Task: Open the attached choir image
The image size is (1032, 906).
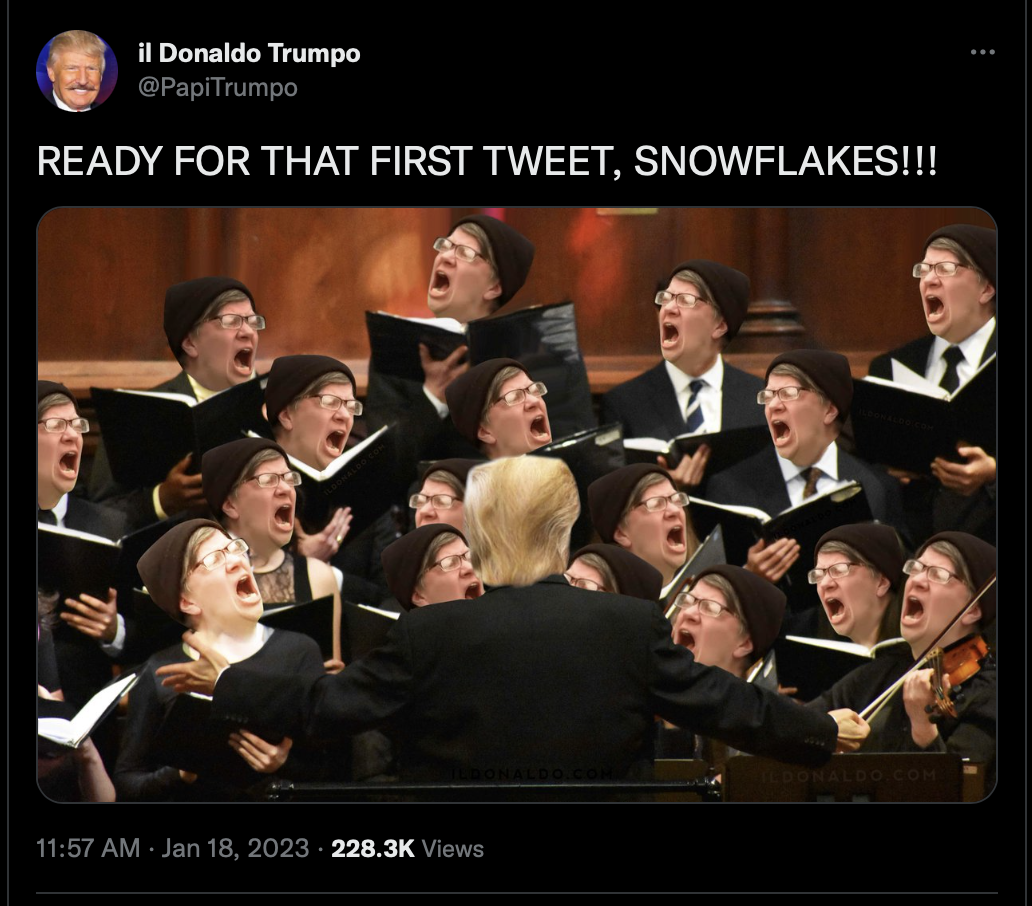Action: click(517, 505)
